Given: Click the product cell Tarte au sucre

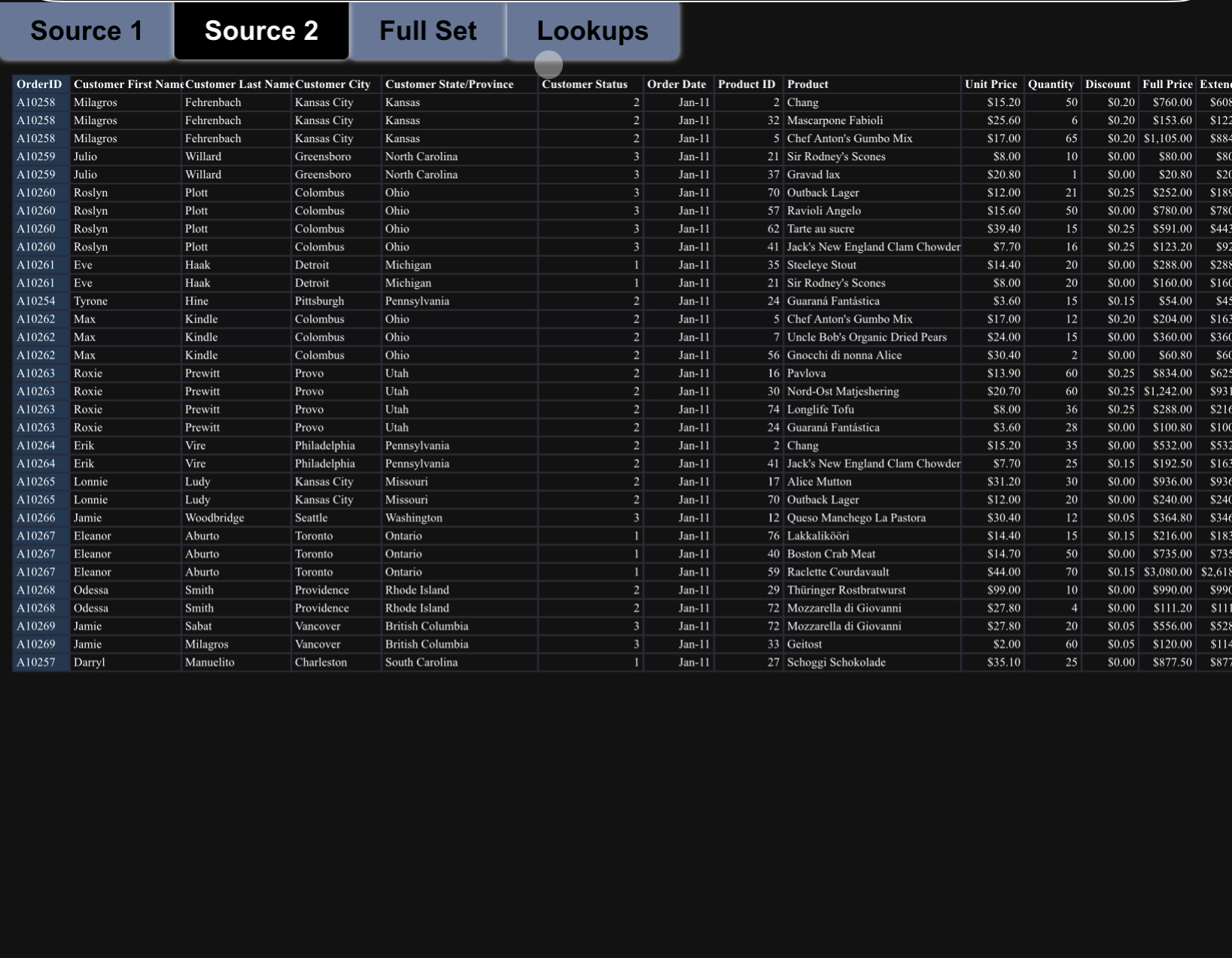Looking at the screenshot, I should (872, 229).
